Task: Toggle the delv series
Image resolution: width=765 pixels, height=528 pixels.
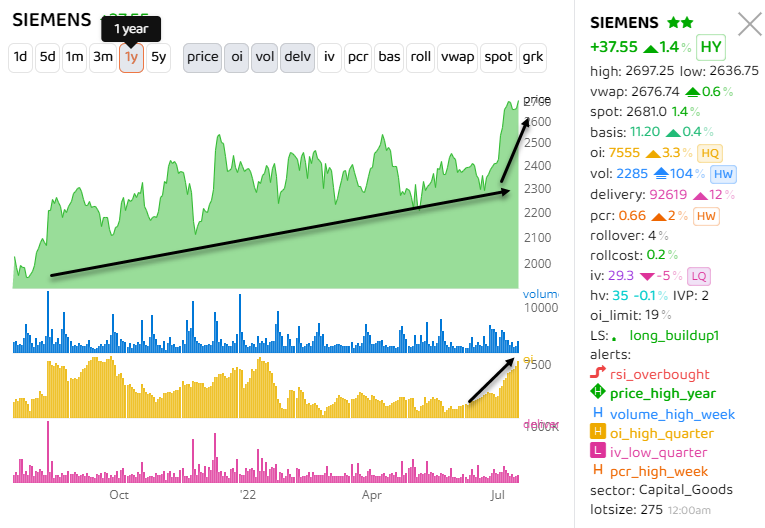Action: (x=297, y=58)
